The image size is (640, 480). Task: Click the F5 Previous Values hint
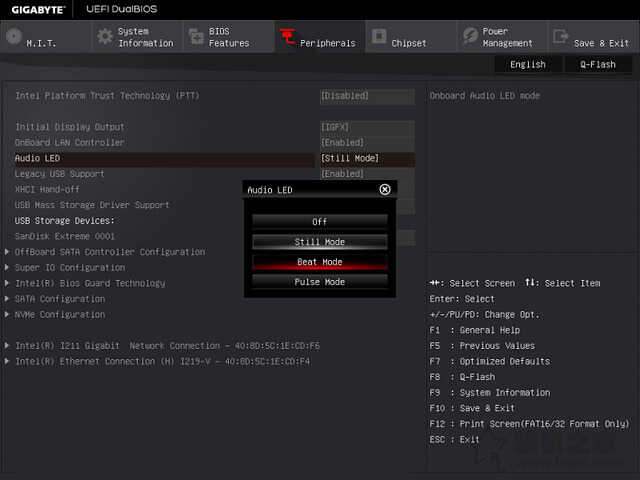pyautogui.click(x=482, y=346)
